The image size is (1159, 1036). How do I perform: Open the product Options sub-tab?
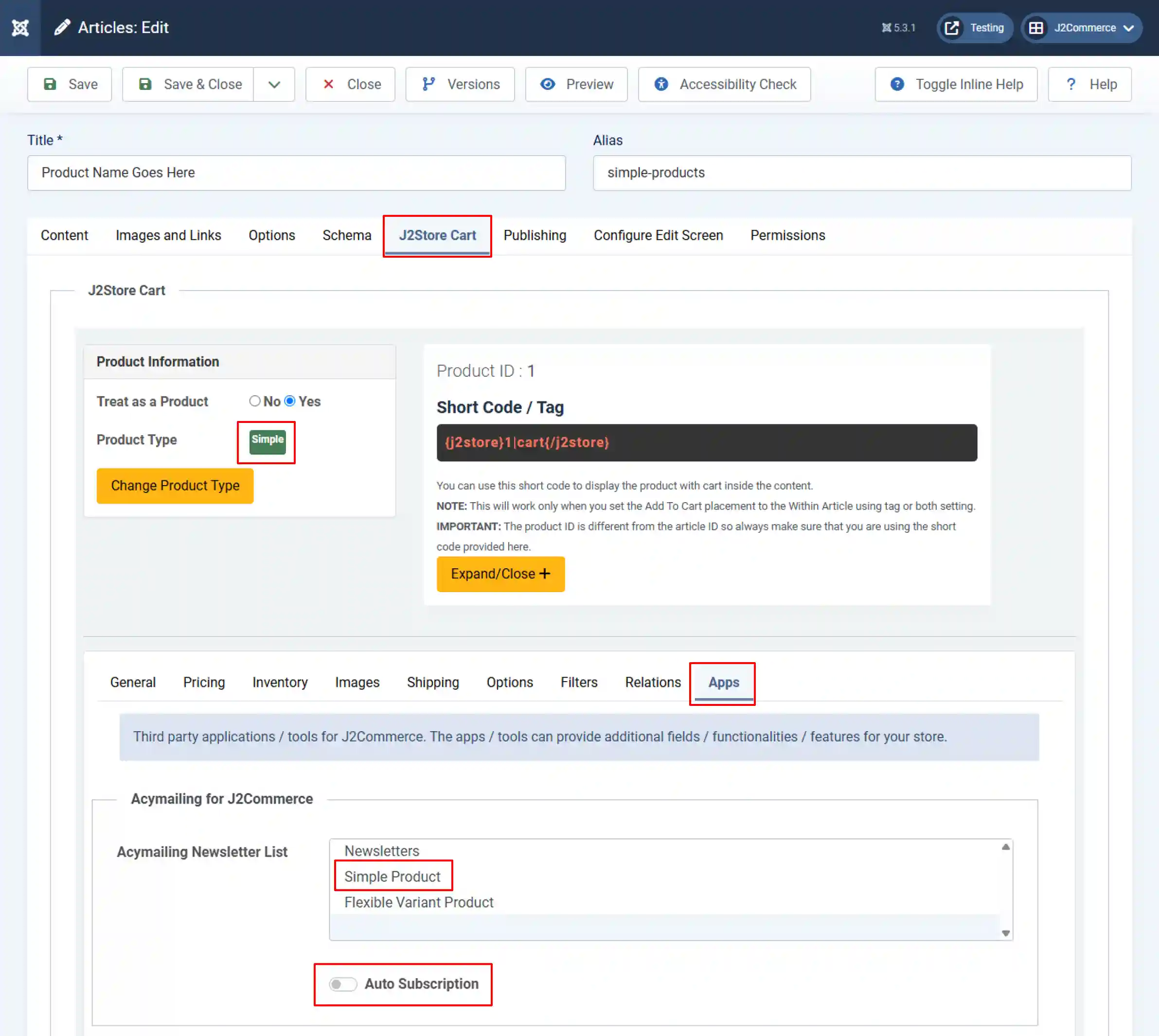[510, 682]
